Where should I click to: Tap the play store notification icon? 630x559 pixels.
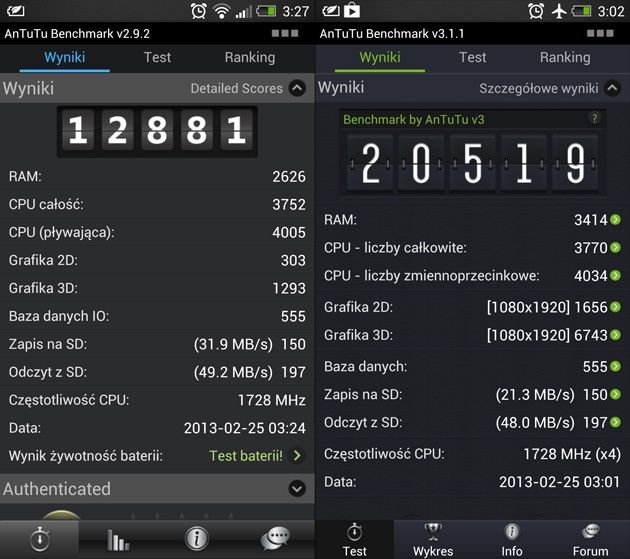pos(352,10)
